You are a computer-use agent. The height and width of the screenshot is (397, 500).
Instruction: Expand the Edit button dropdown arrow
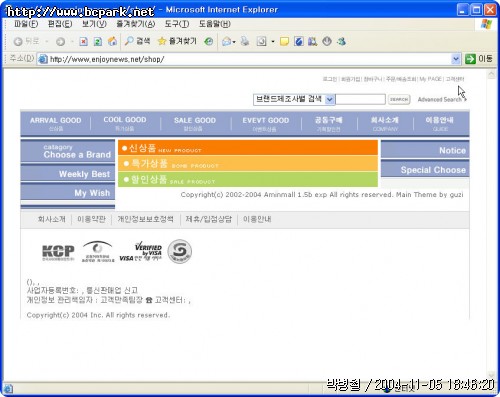coord(273,42)
